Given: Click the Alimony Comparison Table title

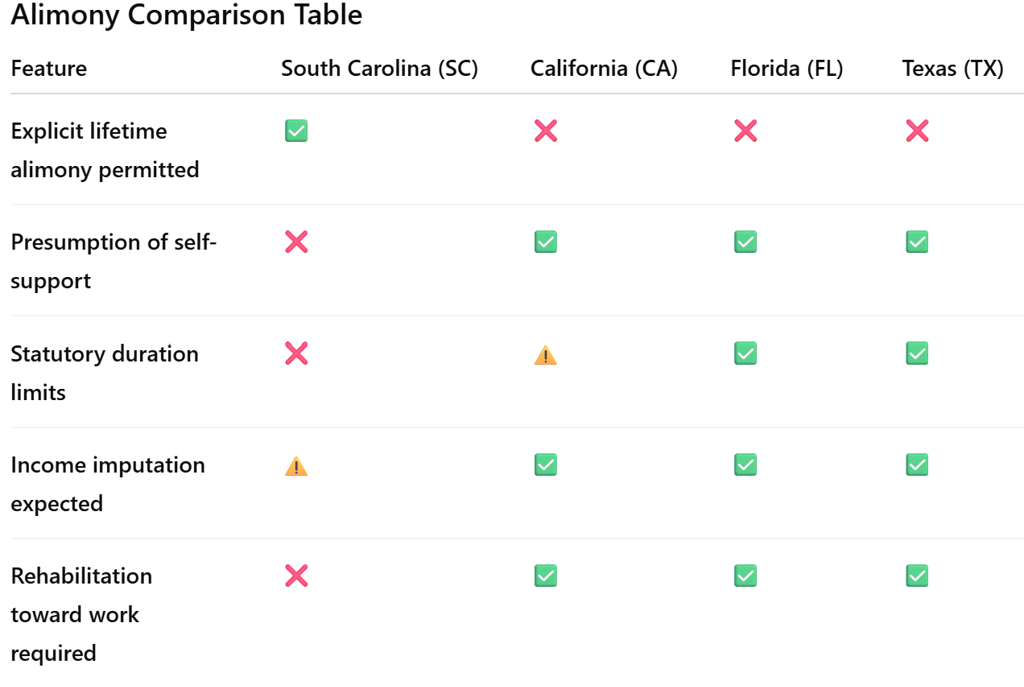Looking at the screenshot, I should [186, 16].
